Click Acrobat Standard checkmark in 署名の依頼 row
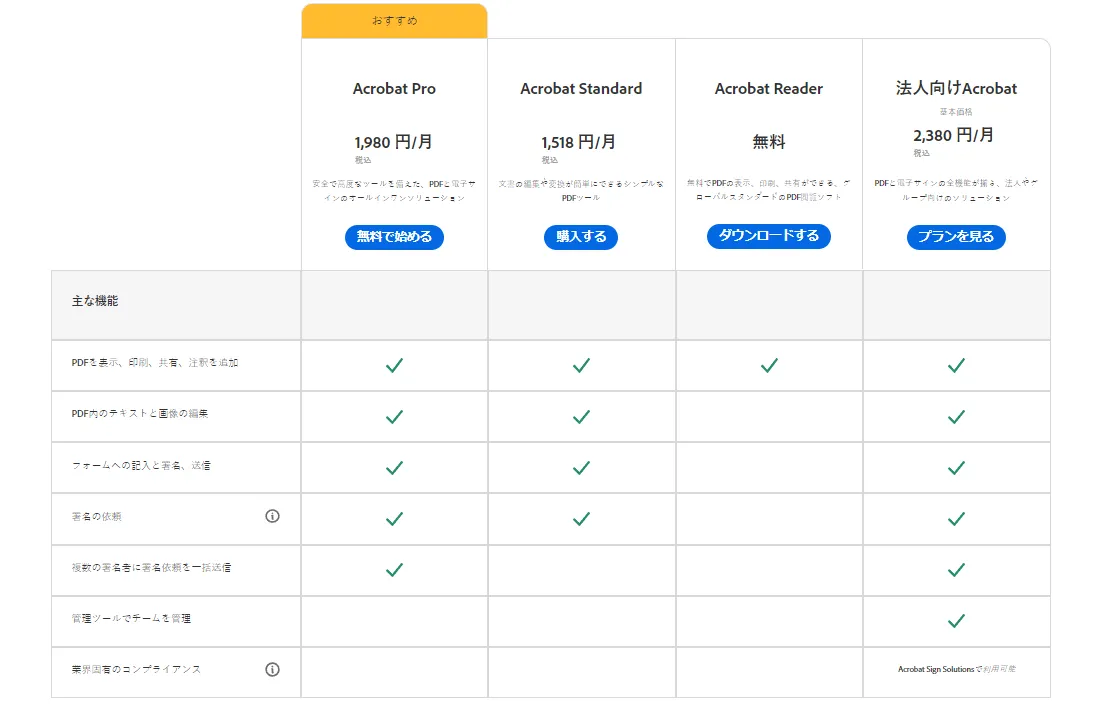 [581, 519]
